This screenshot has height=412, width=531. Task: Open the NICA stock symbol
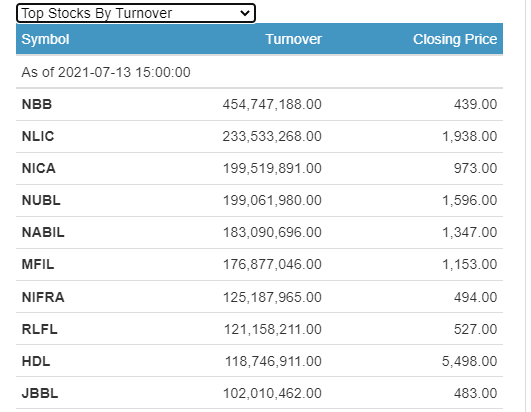pos(39,168)
